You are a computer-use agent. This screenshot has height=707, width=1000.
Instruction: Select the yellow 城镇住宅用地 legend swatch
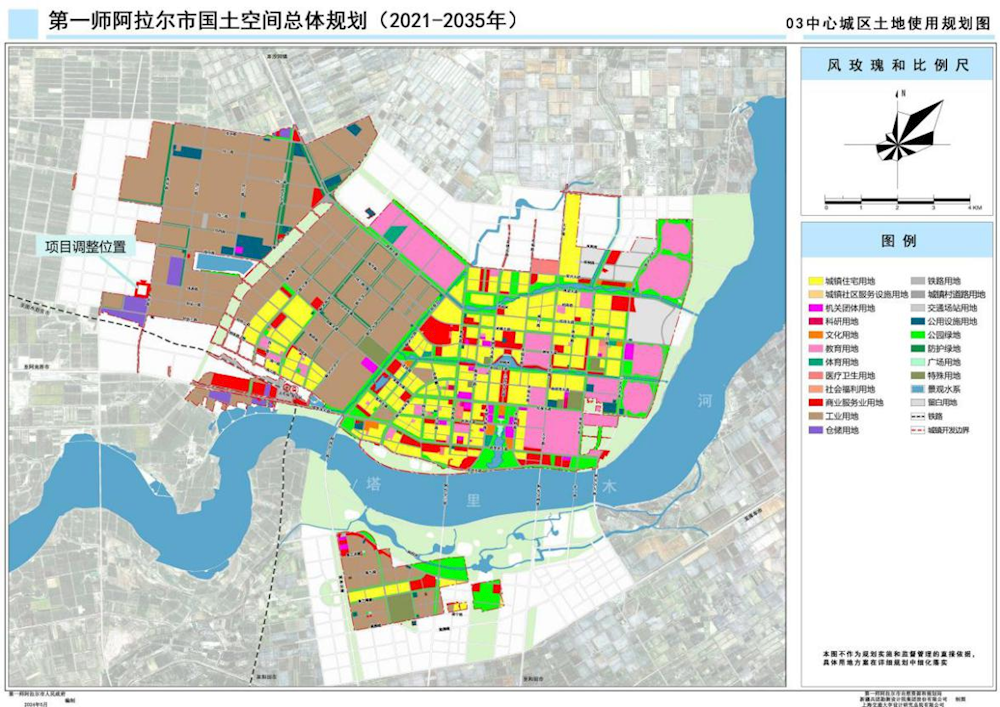(x=816, y=282)
